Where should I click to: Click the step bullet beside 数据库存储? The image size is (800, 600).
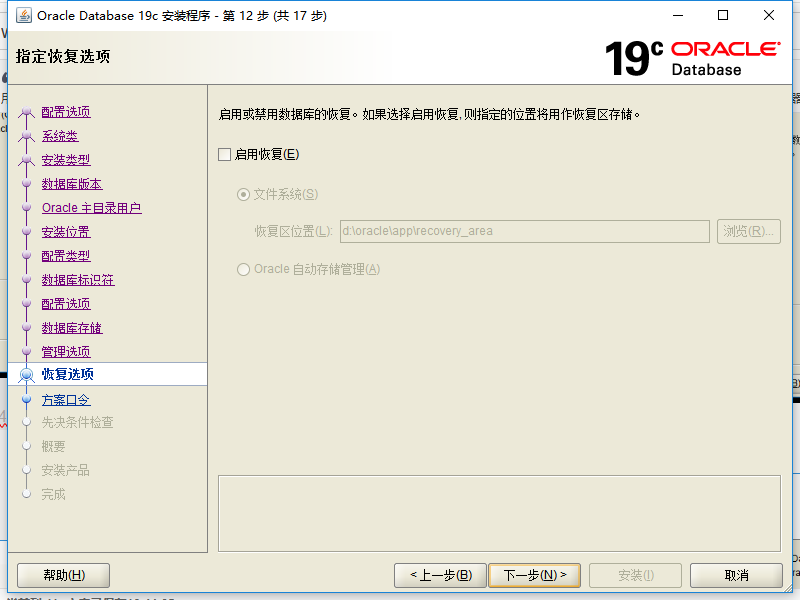click(27, 328)
